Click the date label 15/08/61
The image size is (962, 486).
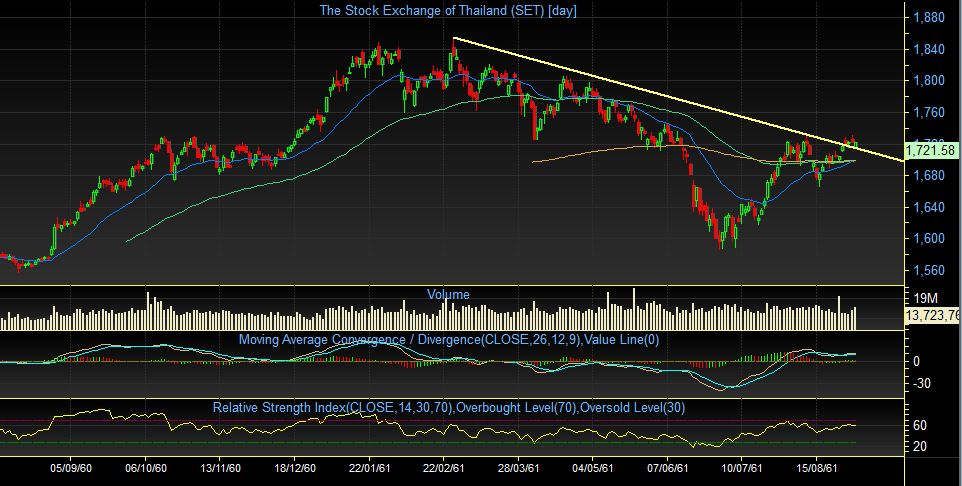[817, 468]
